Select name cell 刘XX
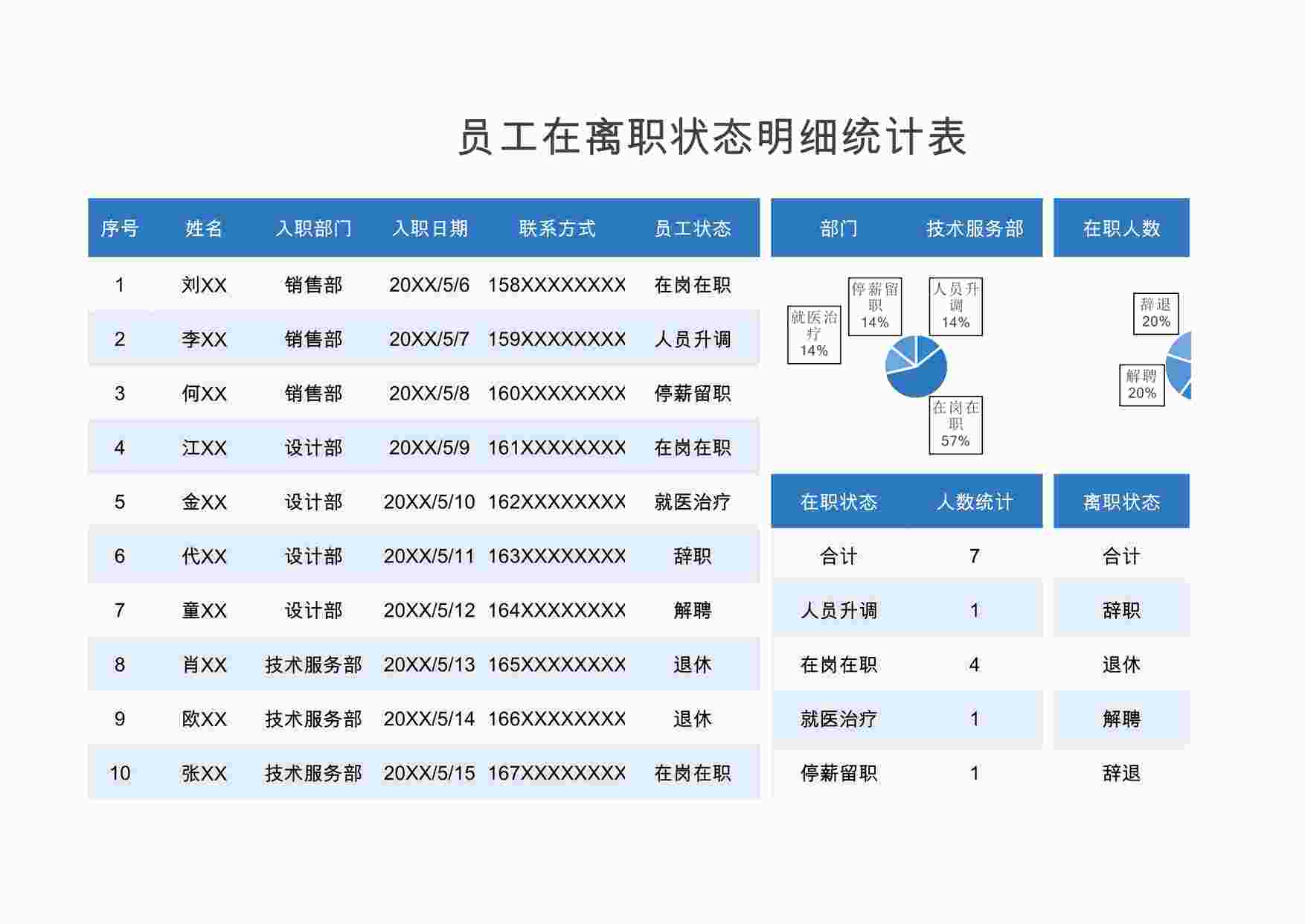The width and height of the screenshot is (1305, 924). click(x=205, y=285)
